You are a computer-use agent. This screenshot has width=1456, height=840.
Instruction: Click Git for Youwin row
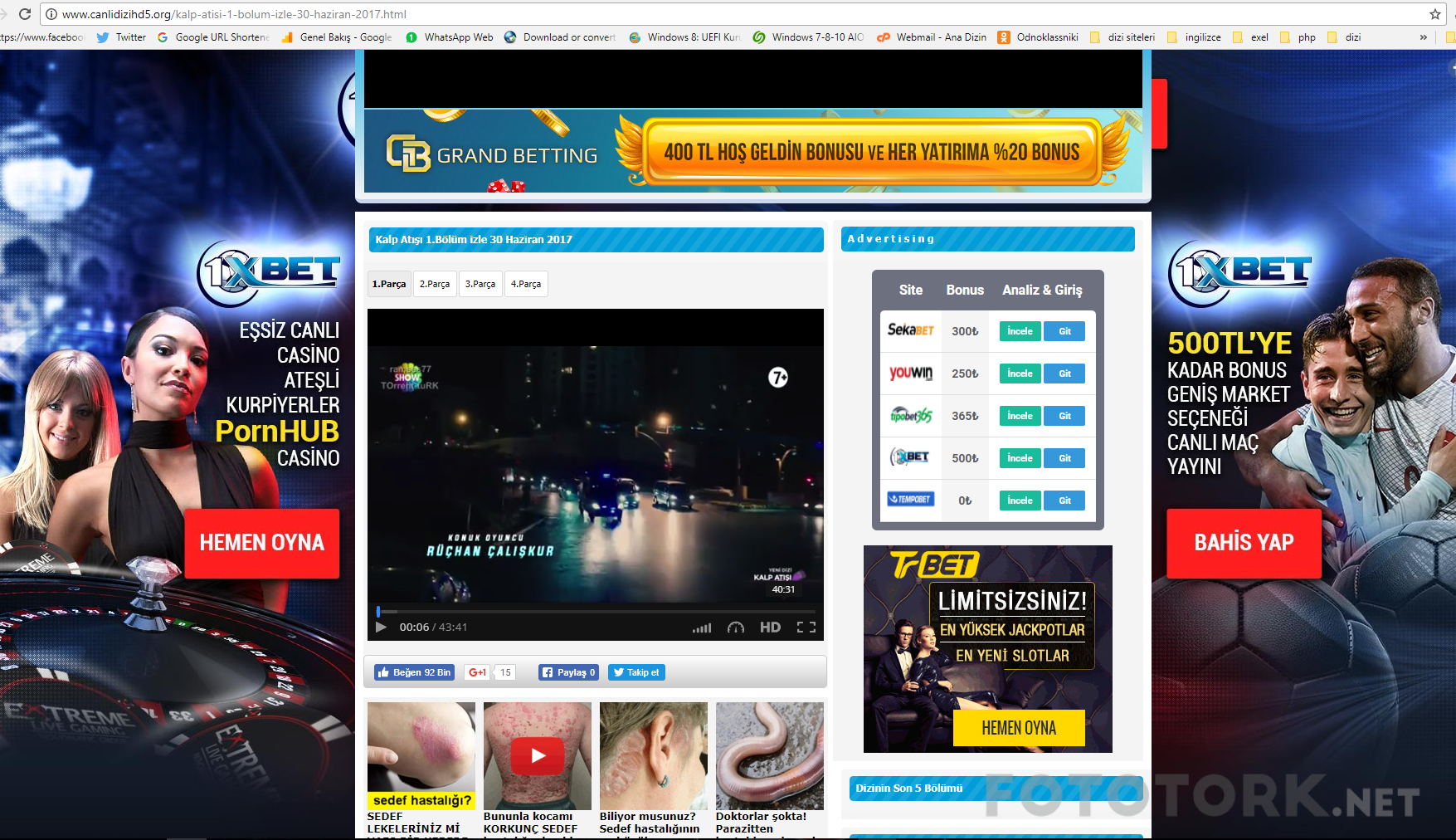click(x=1064, y=374)
